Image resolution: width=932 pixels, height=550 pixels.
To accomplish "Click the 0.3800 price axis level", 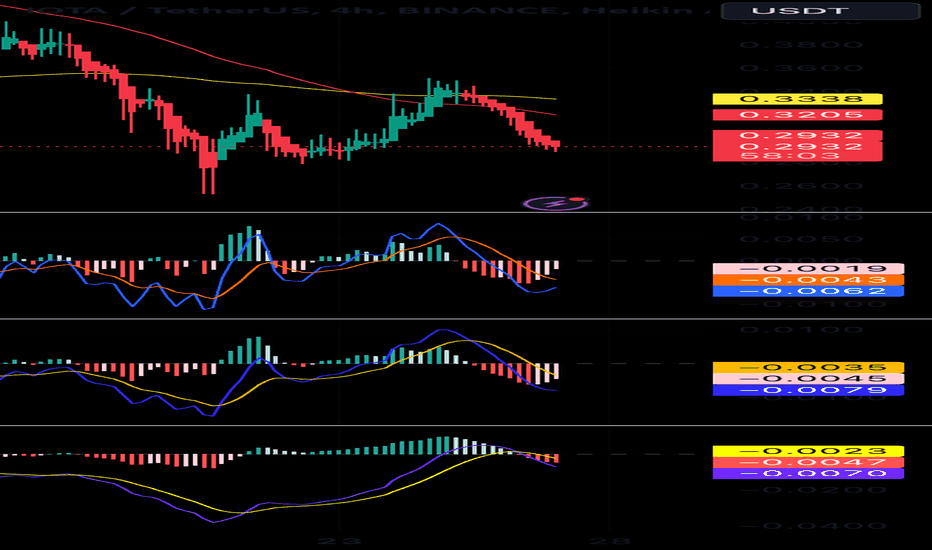I will click(801, 45).
